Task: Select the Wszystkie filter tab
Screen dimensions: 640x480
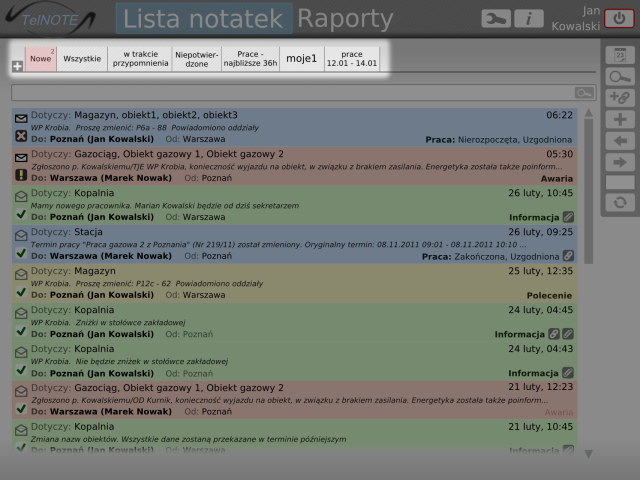Action: [82, 59]
